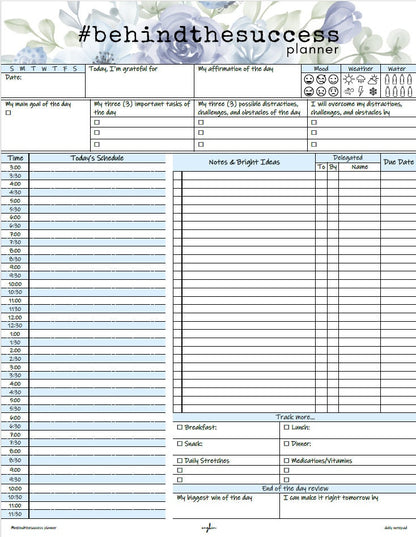
Task: Tick the Snack checkbox
Action: 180,444
